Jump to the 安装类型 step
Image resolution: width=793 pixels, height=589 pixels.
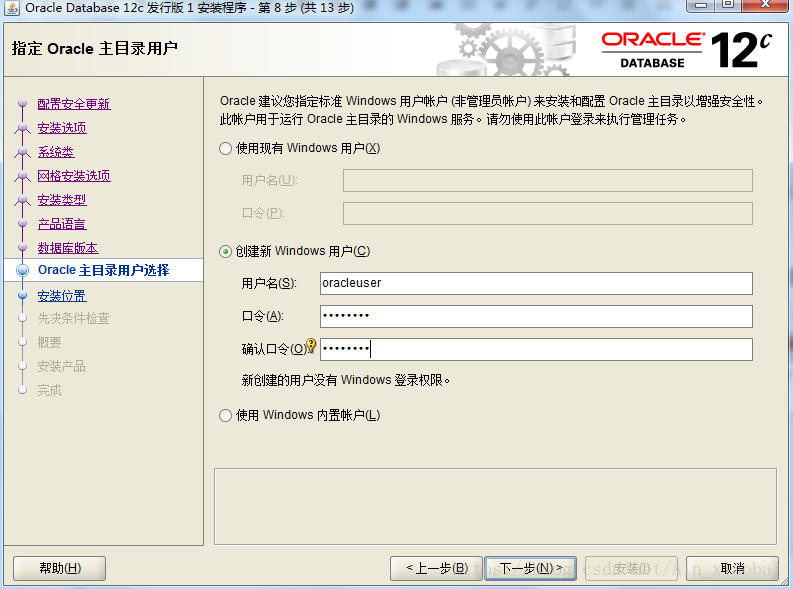click(x=62, y=200)
